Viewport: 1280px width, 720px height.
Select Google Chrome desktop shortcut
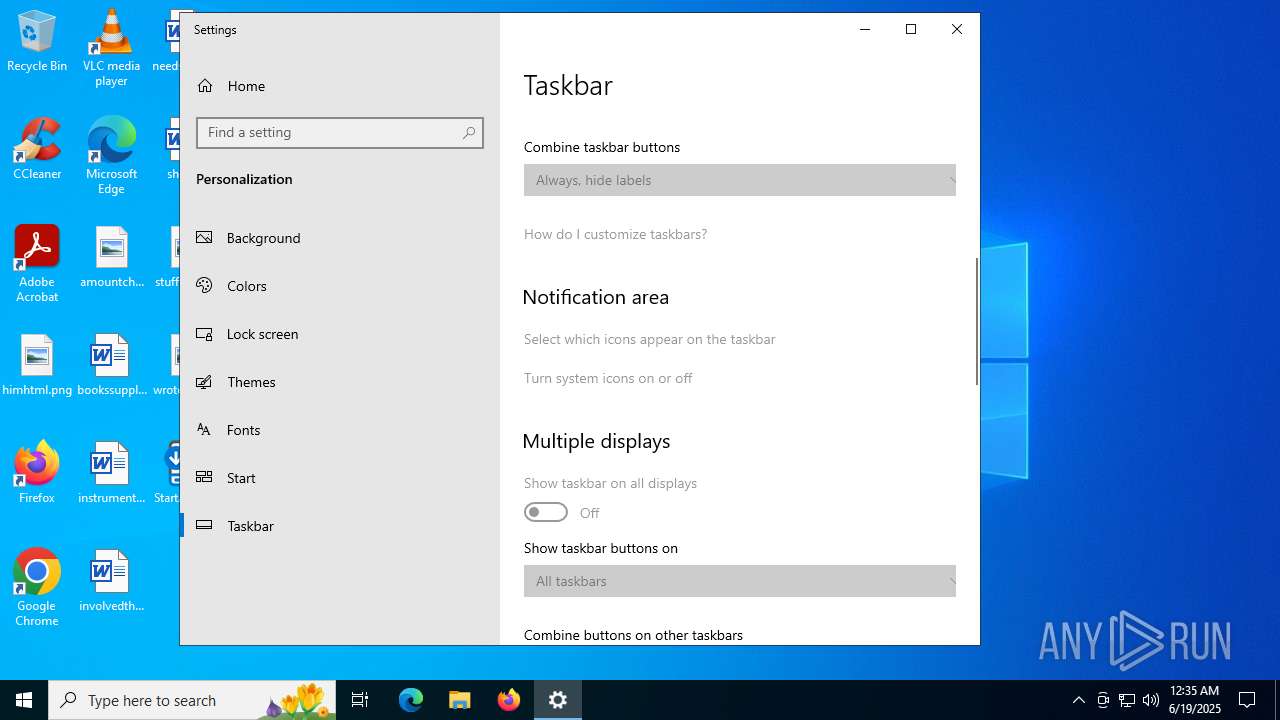[x=37, y=588]
